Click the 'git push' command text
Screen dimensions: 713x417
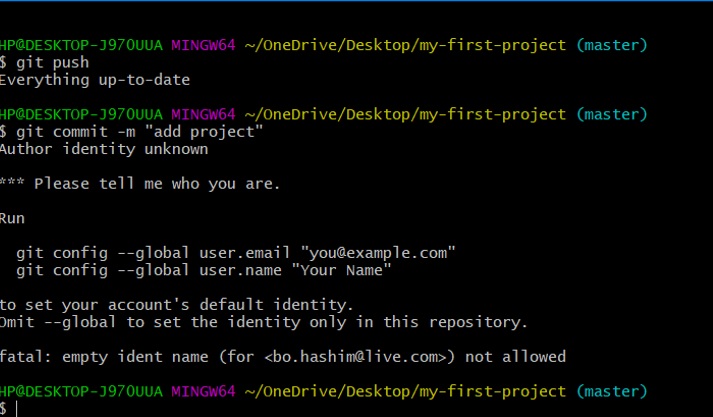[52, 63]
